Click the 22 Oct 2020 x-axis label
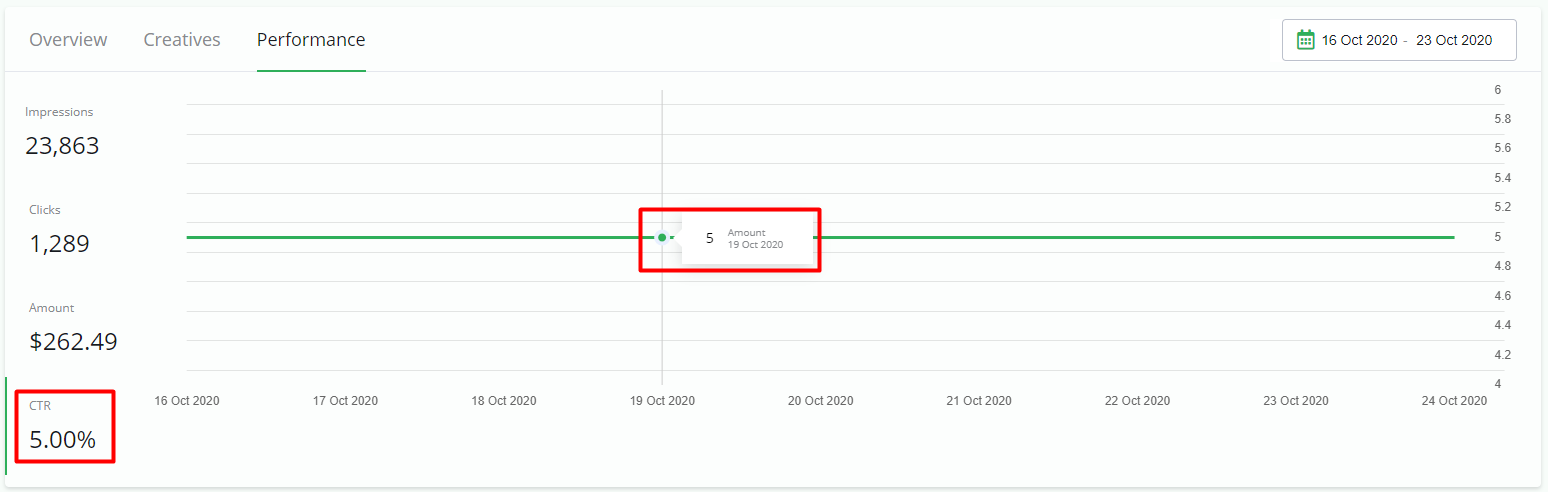 coord(1137,401)
